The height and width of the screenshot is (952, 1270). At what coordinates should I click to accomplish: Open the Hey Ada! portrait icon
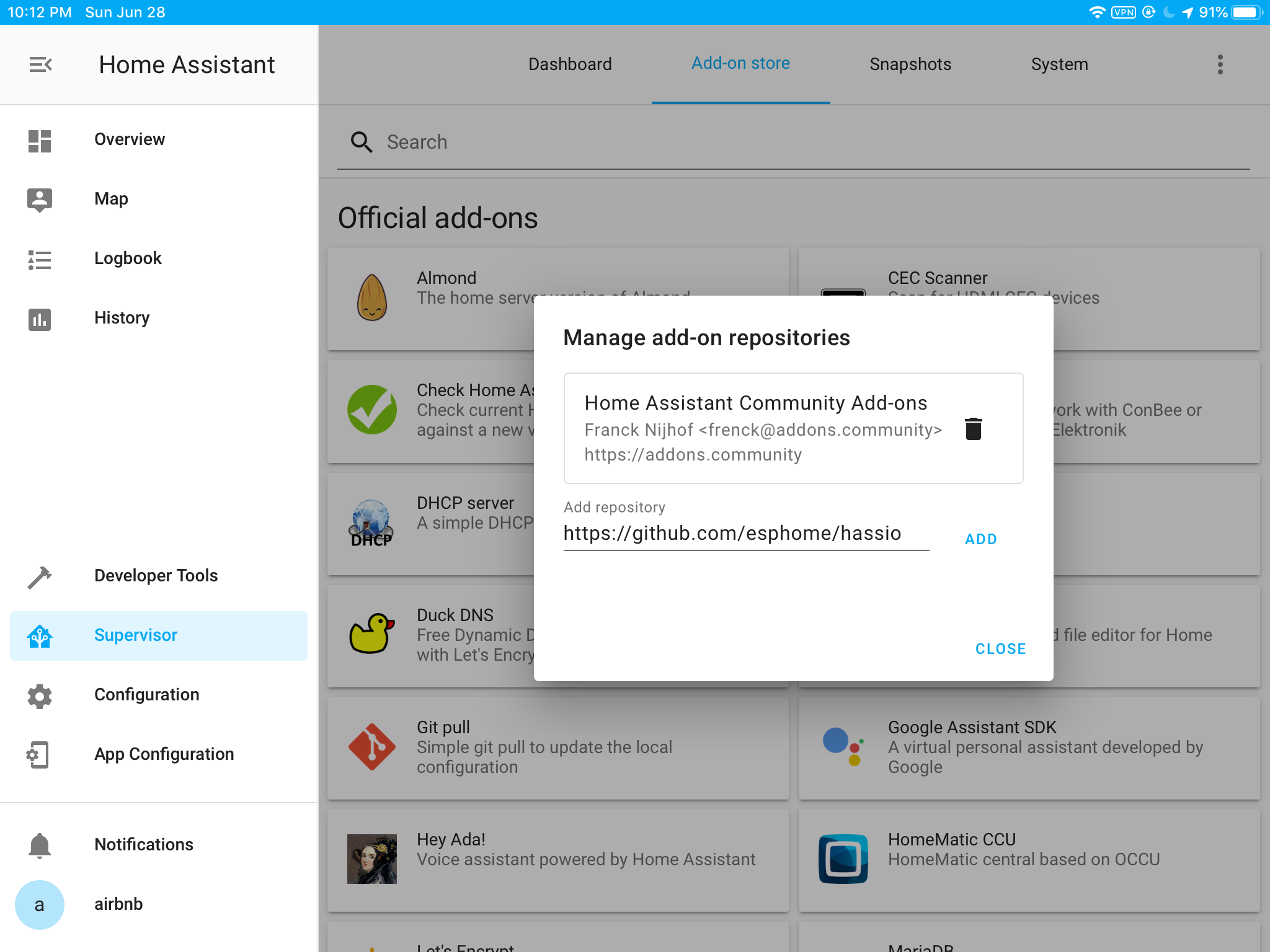click(372, 859)
